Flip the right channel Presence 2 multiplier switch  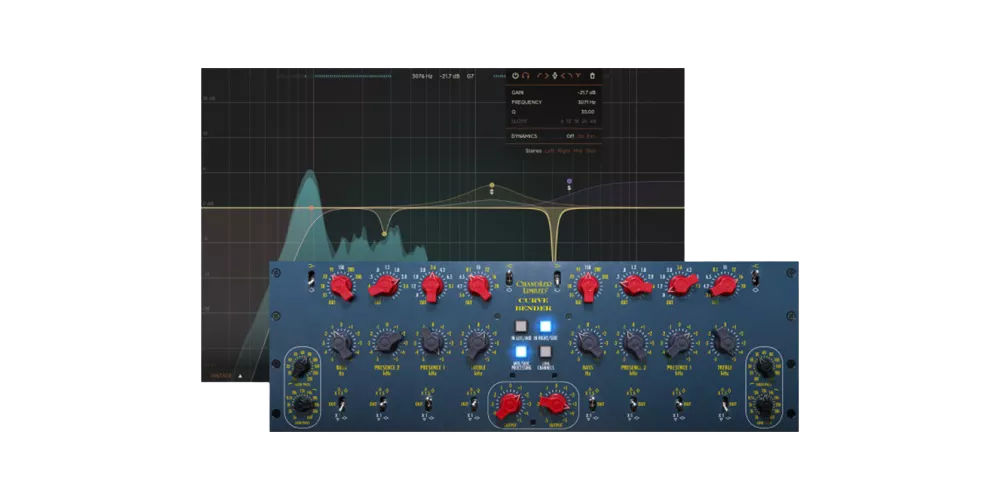click(x=633, y=403)
